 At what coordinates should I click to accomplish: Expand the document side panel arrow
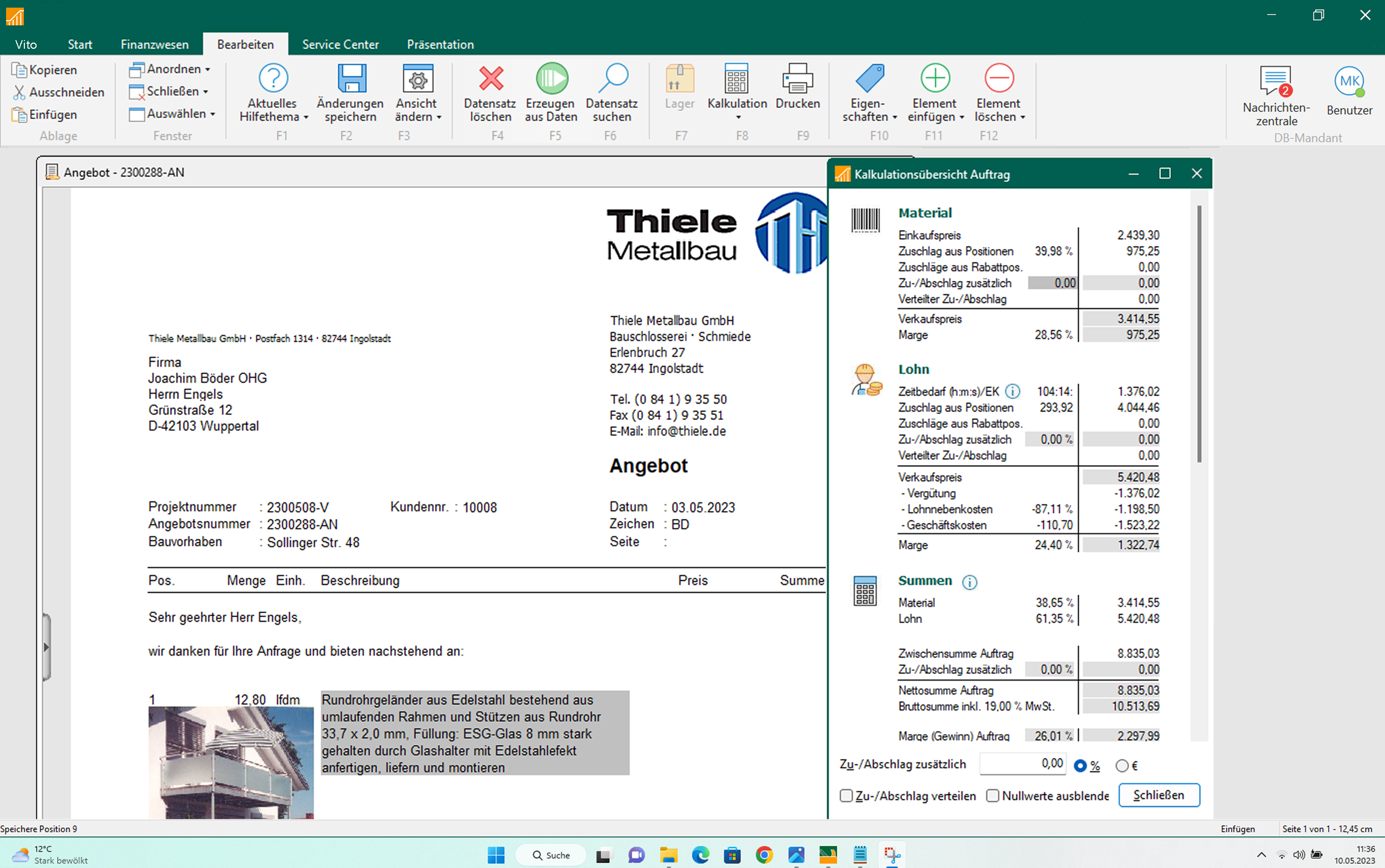[46, 647]
